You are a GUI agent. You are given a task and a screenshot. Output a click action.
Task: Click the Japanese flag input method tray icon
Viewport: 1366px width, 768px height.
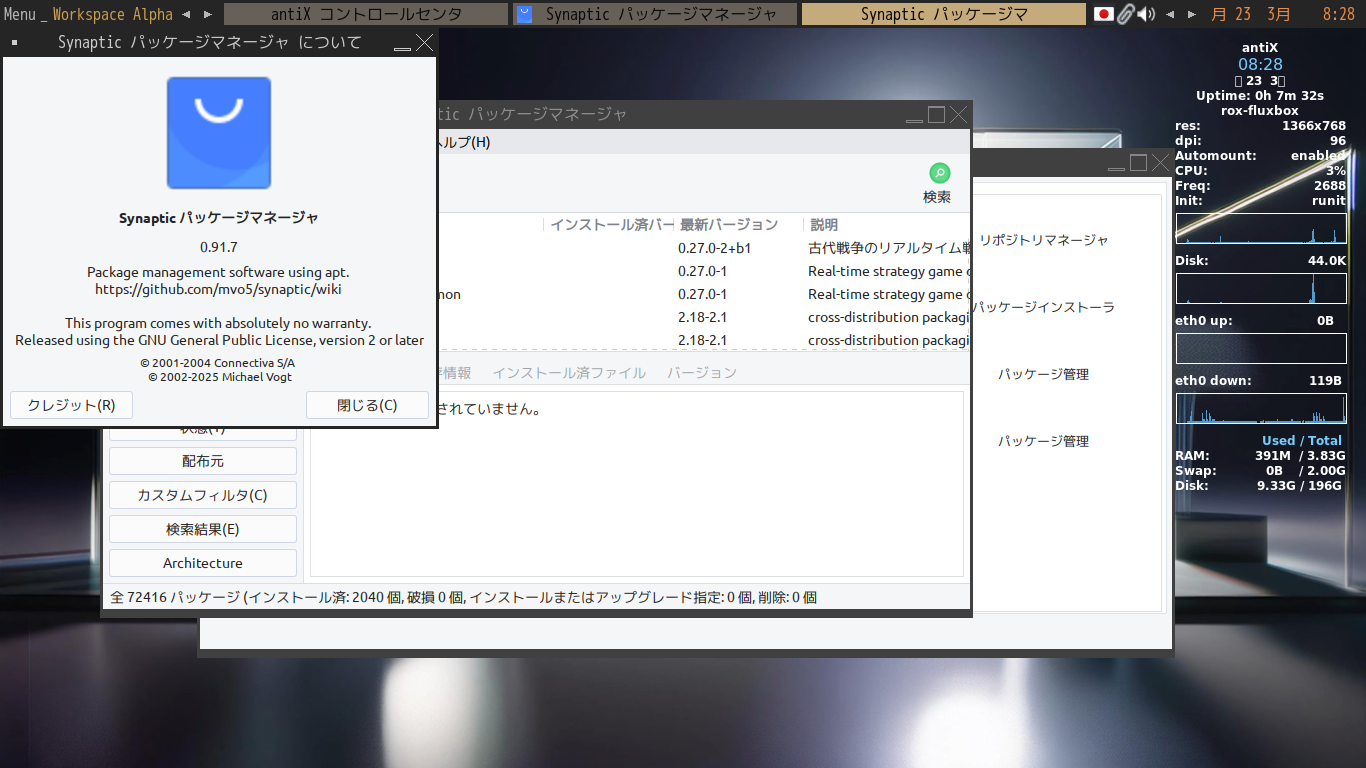coord(1103,14)
